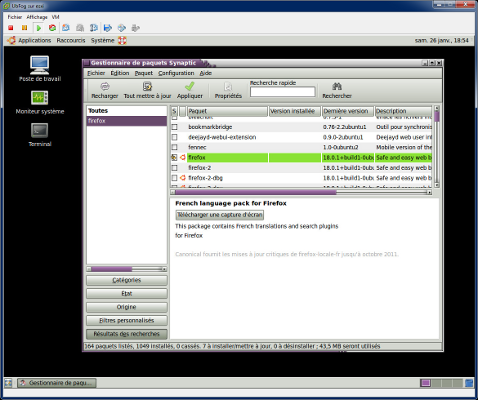Open Configuration menu in Synaptic

[176, 73]
